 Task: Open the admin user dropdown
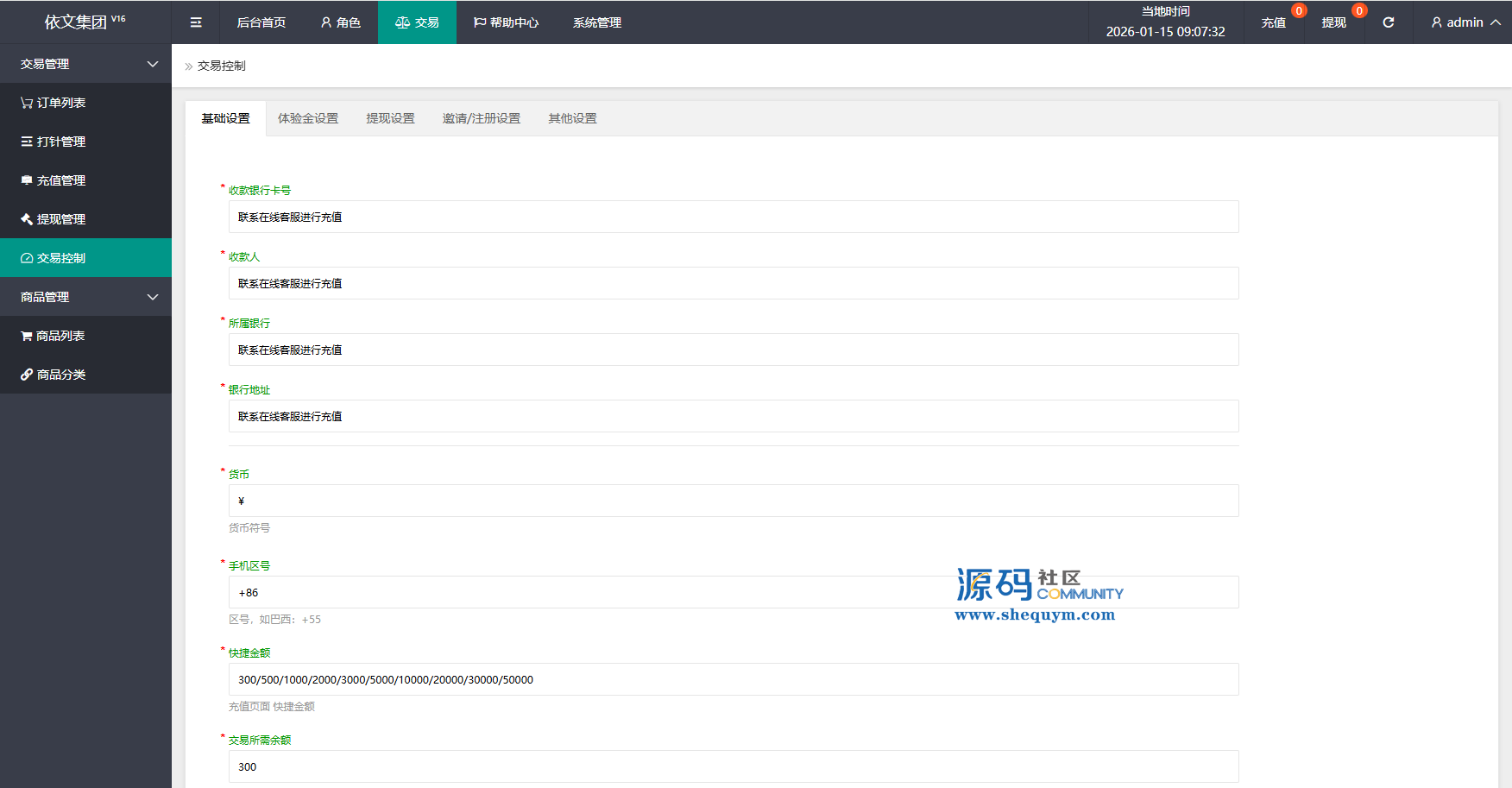coord(1465,22)
